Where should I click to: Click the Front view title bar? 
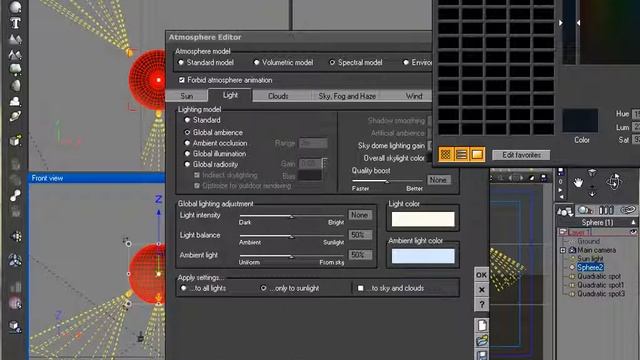point(96,178)
